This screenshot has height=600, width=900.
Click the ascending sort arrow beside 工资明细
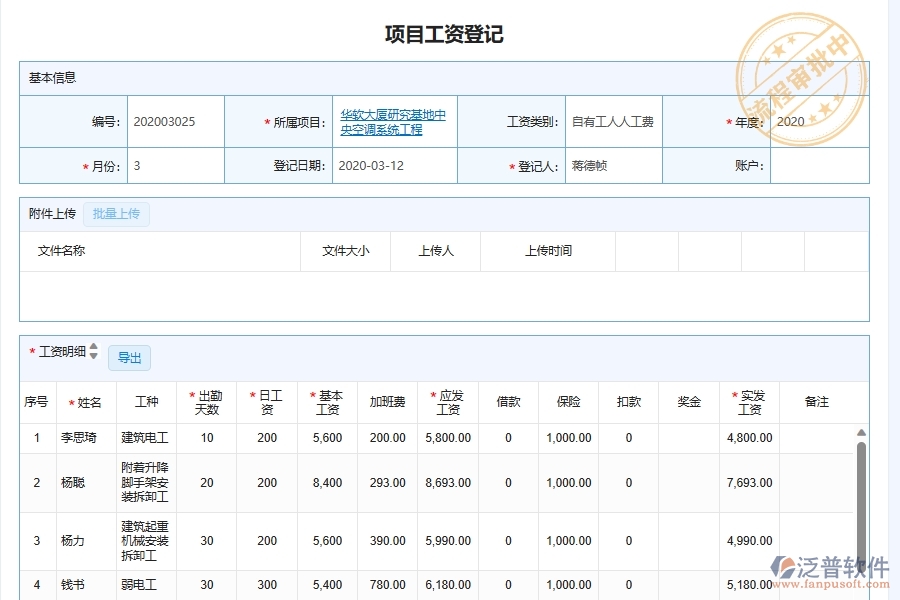click(x=92, y=347)
